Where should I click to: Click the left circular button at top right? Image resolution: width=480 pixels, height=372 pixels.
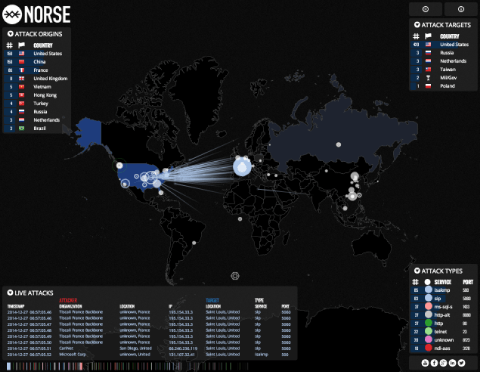click(425, 9)
